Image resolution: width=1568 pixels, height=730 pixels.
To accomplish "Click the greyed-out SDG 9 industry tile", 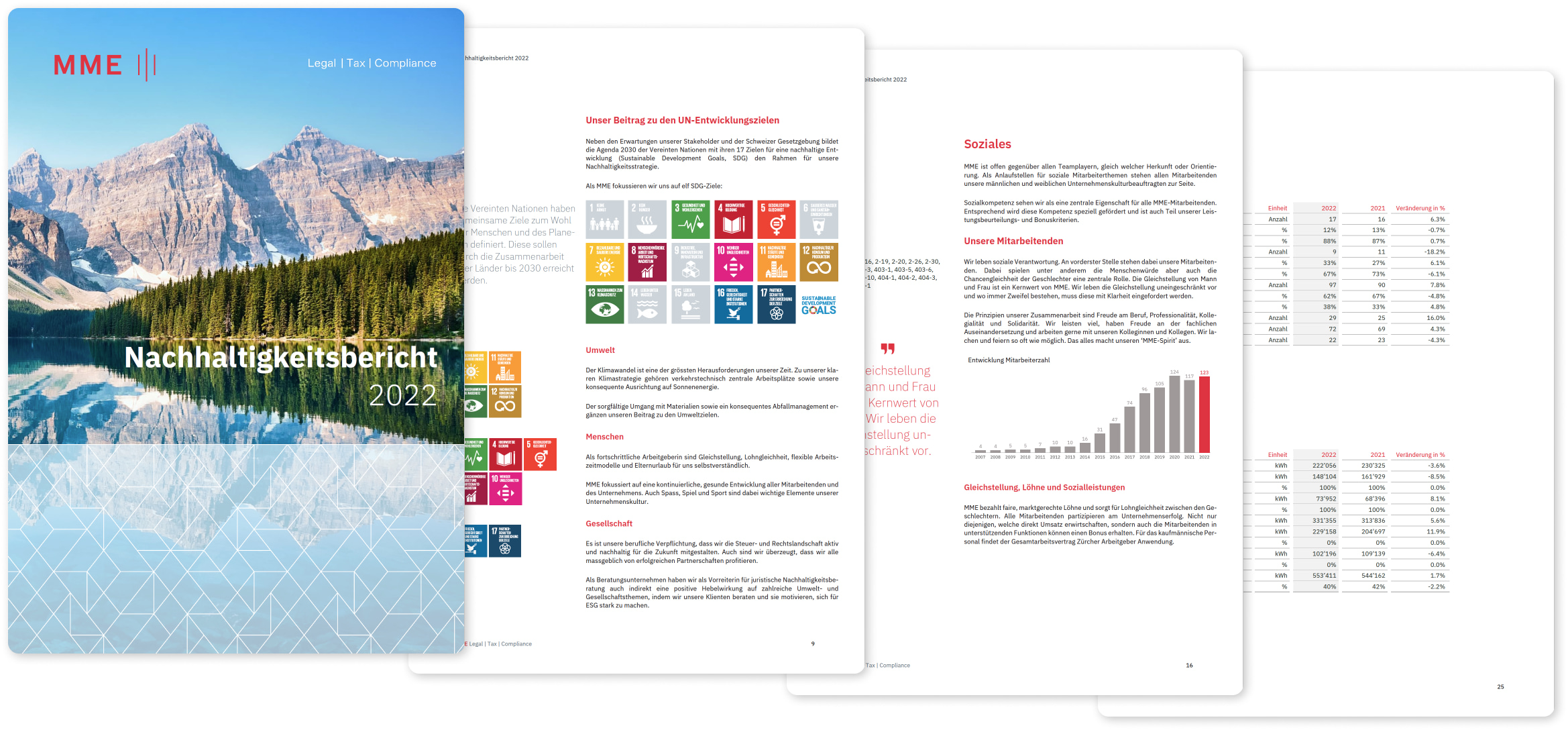I will 690,262.
